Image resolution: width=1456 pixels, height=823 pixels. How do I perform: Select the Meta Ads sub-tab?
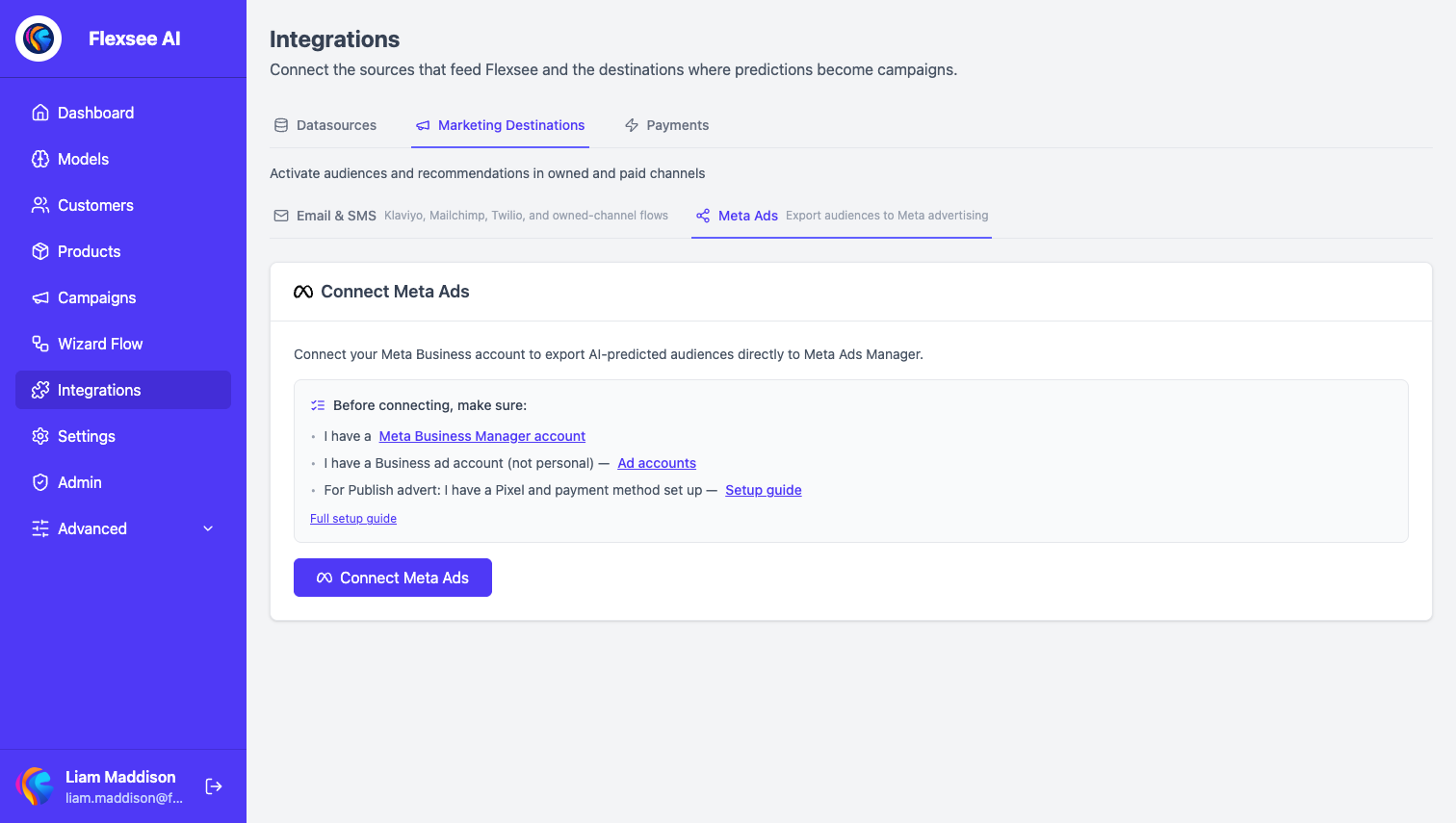[842, 216]
